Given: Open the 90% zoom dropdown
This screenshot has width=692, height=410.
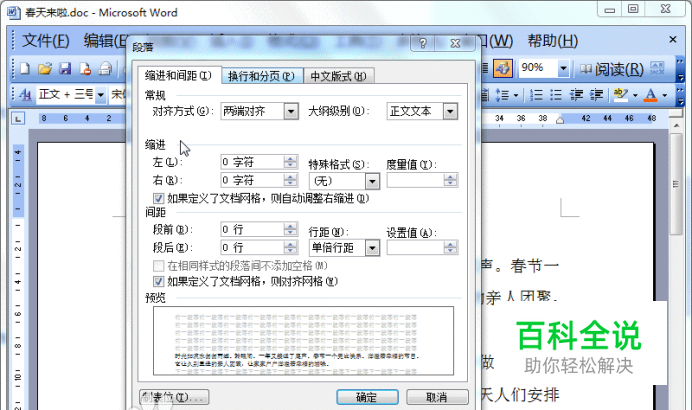Looking at the screenshot, I should [563, 68].
